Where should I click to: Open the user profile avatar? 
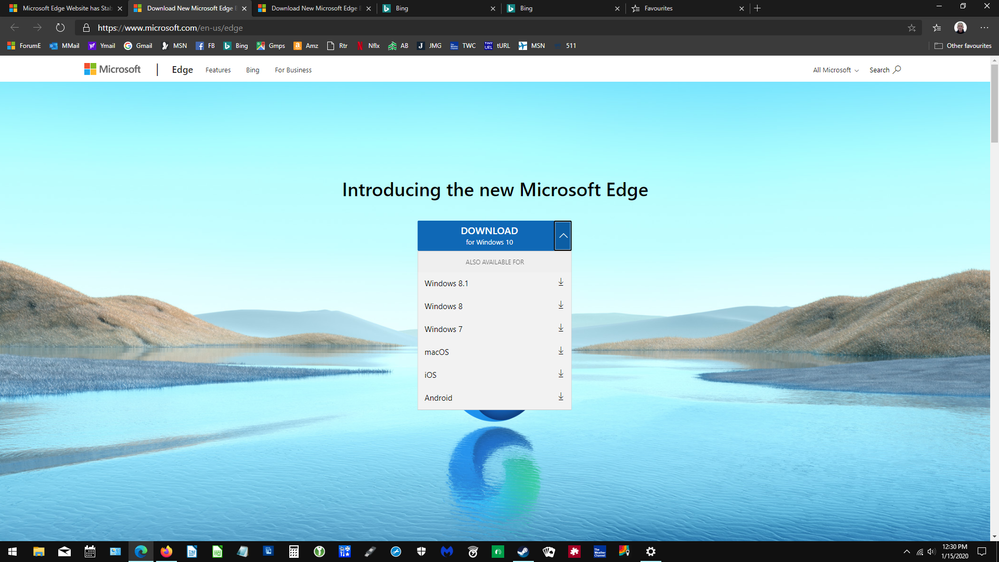pyautogui.click(x=960, y=27)
